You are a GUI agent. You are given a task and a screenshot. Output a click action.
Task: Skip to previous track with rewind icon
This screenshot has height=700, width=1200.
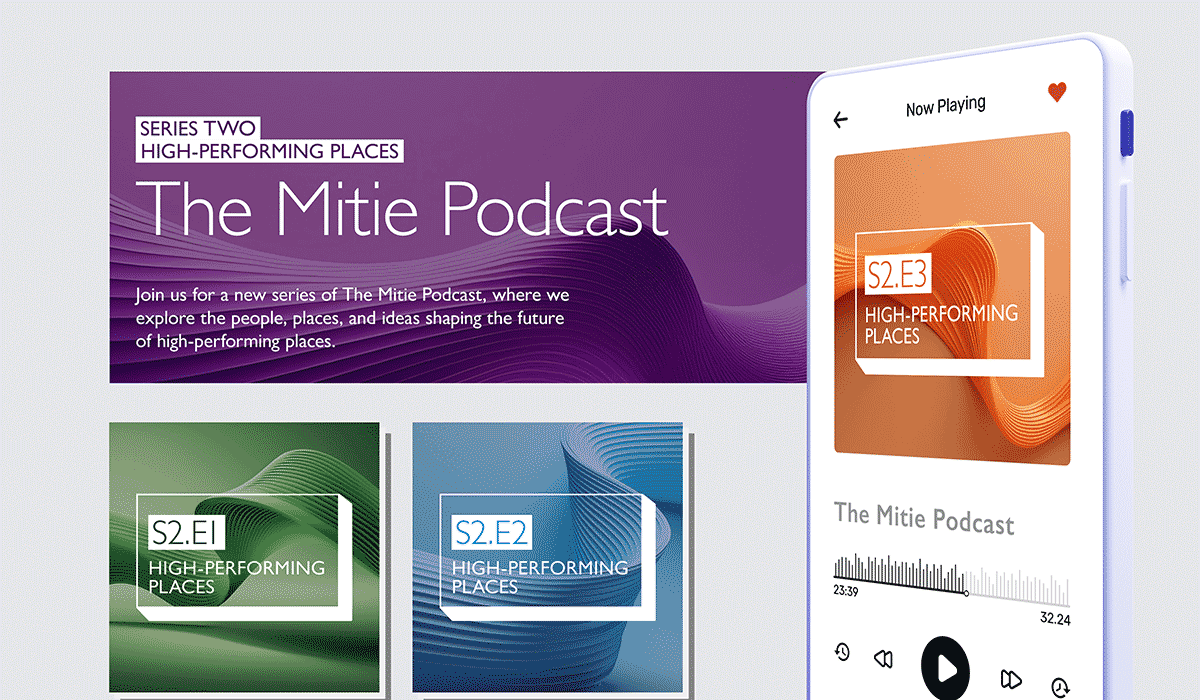coord(883,658)
